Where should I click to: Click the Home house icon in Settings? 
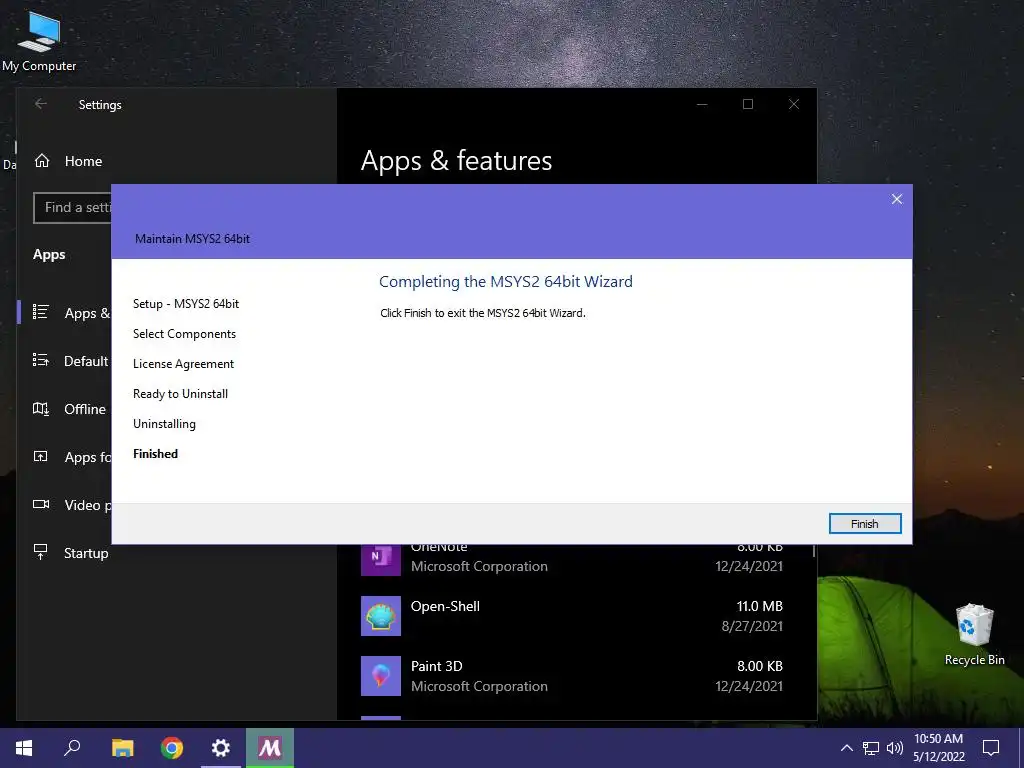[42, 161]
